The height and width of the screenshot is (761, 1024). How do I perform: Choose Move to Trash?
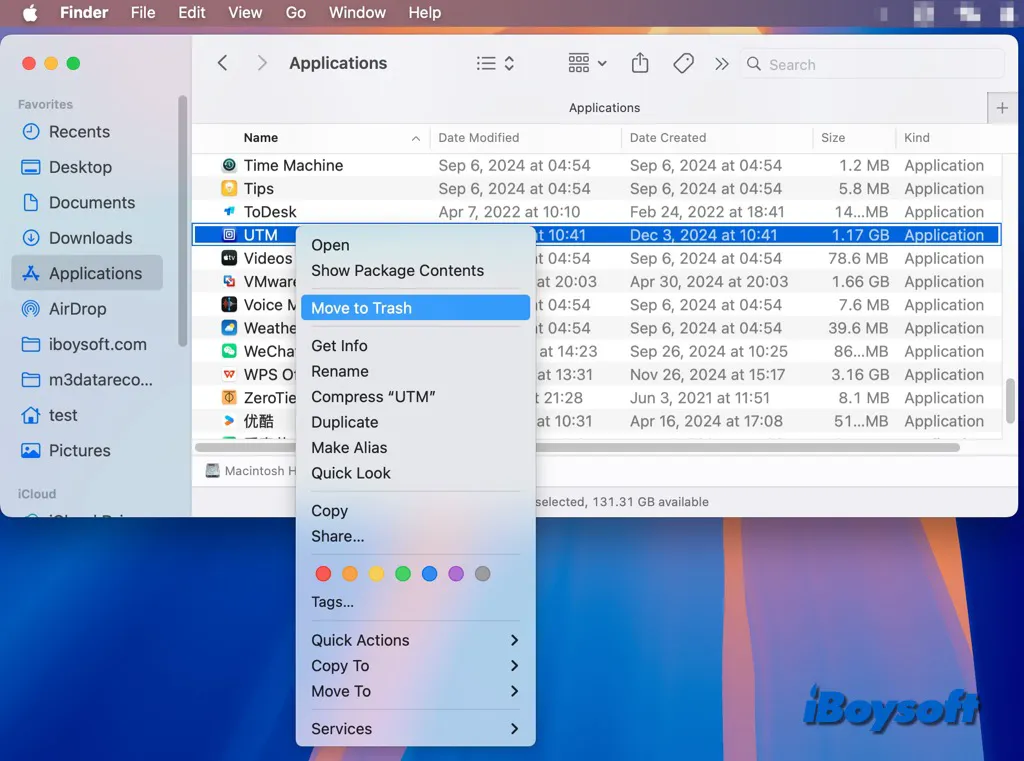coord(415,308)
